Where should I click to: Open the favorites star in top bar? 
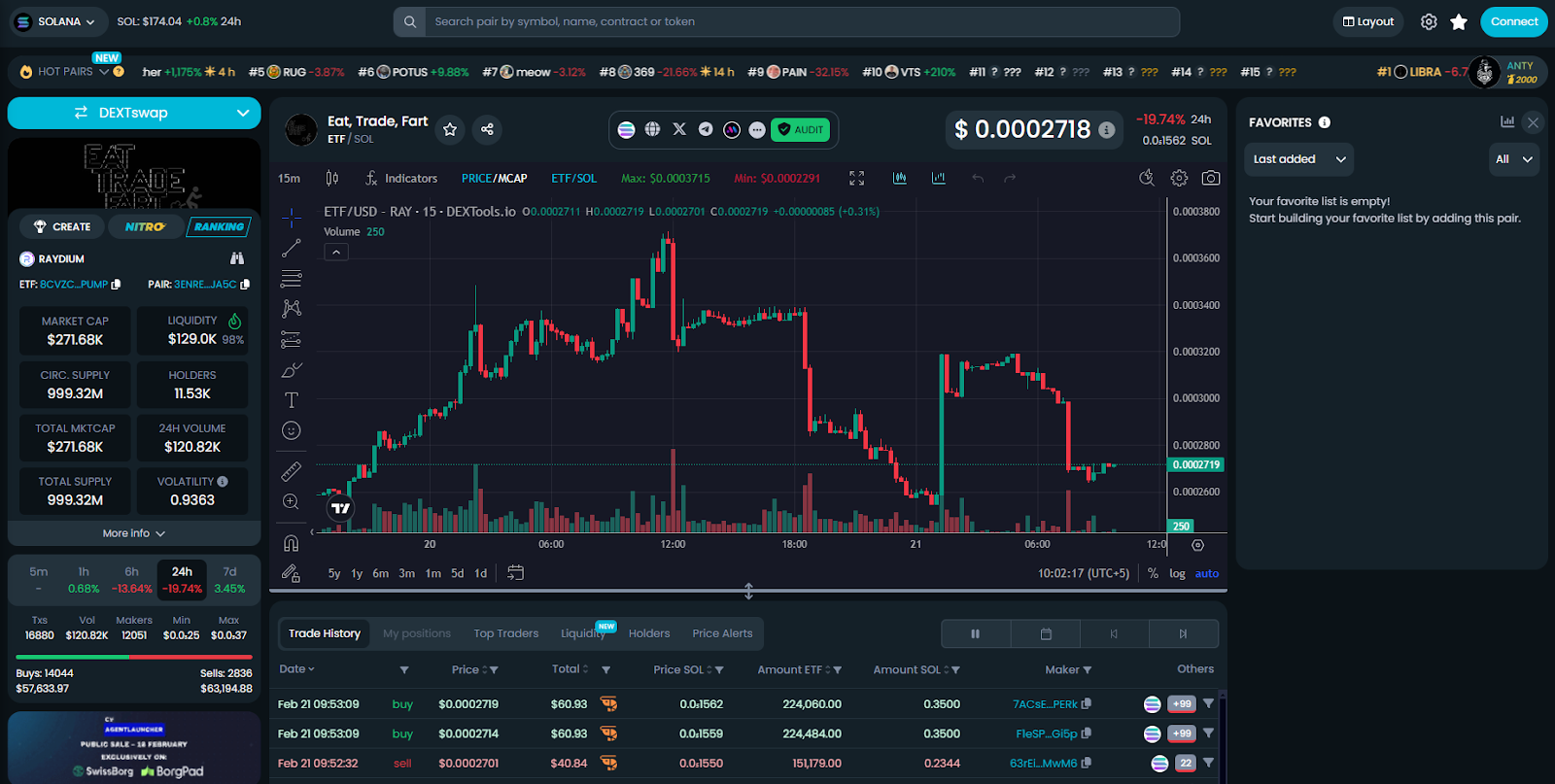tap(1459, 21)
